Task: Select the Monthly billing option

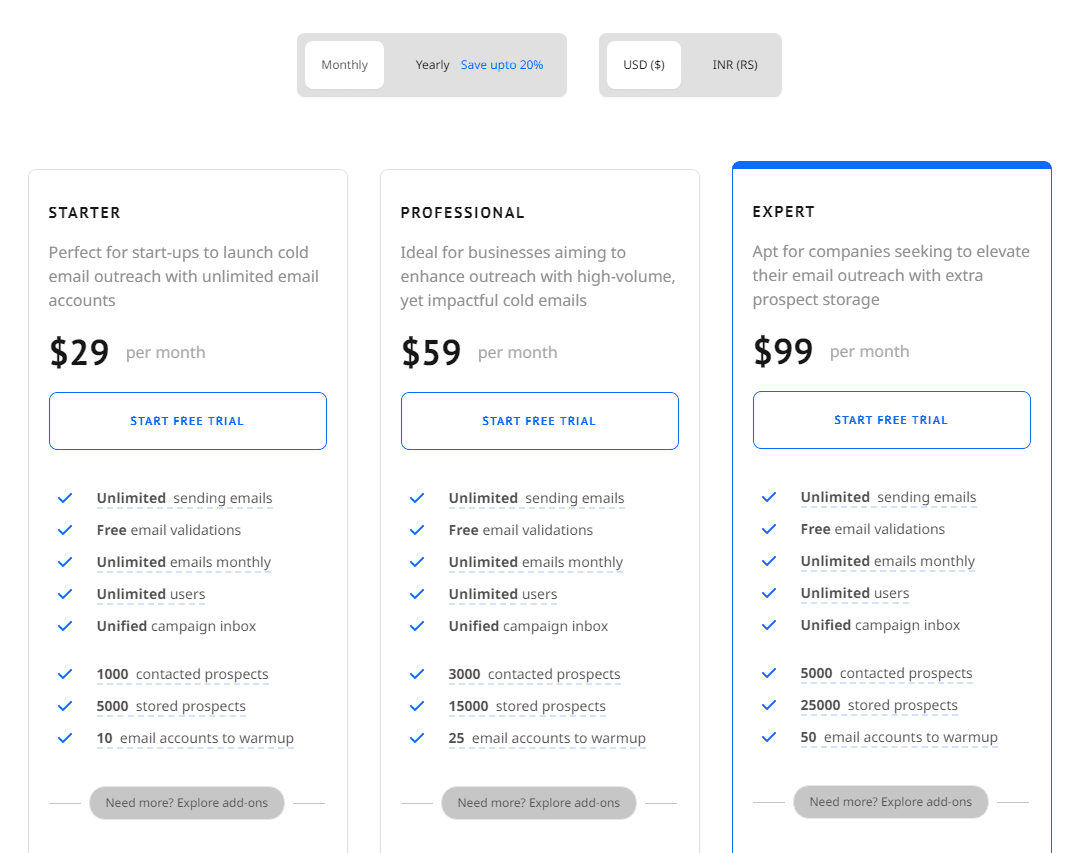Action: [344, 64]
